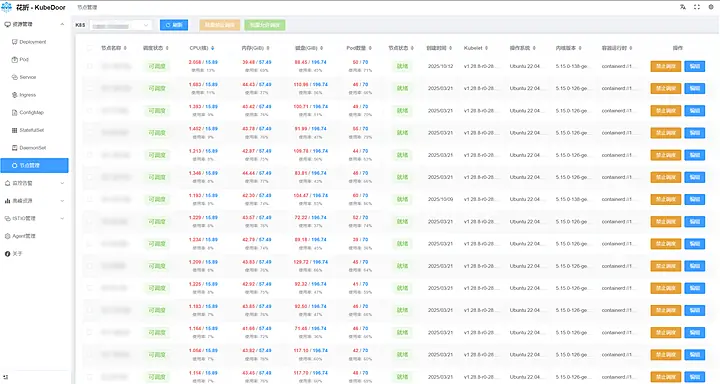
Task: Sort by Pod数量 column sort icon
Action: 370,48
